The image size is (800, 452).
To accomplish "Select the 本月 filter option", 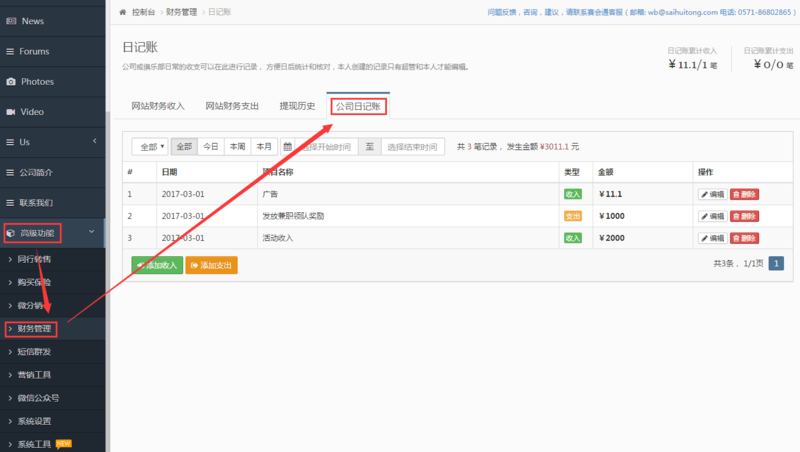I will coord(264,146).
